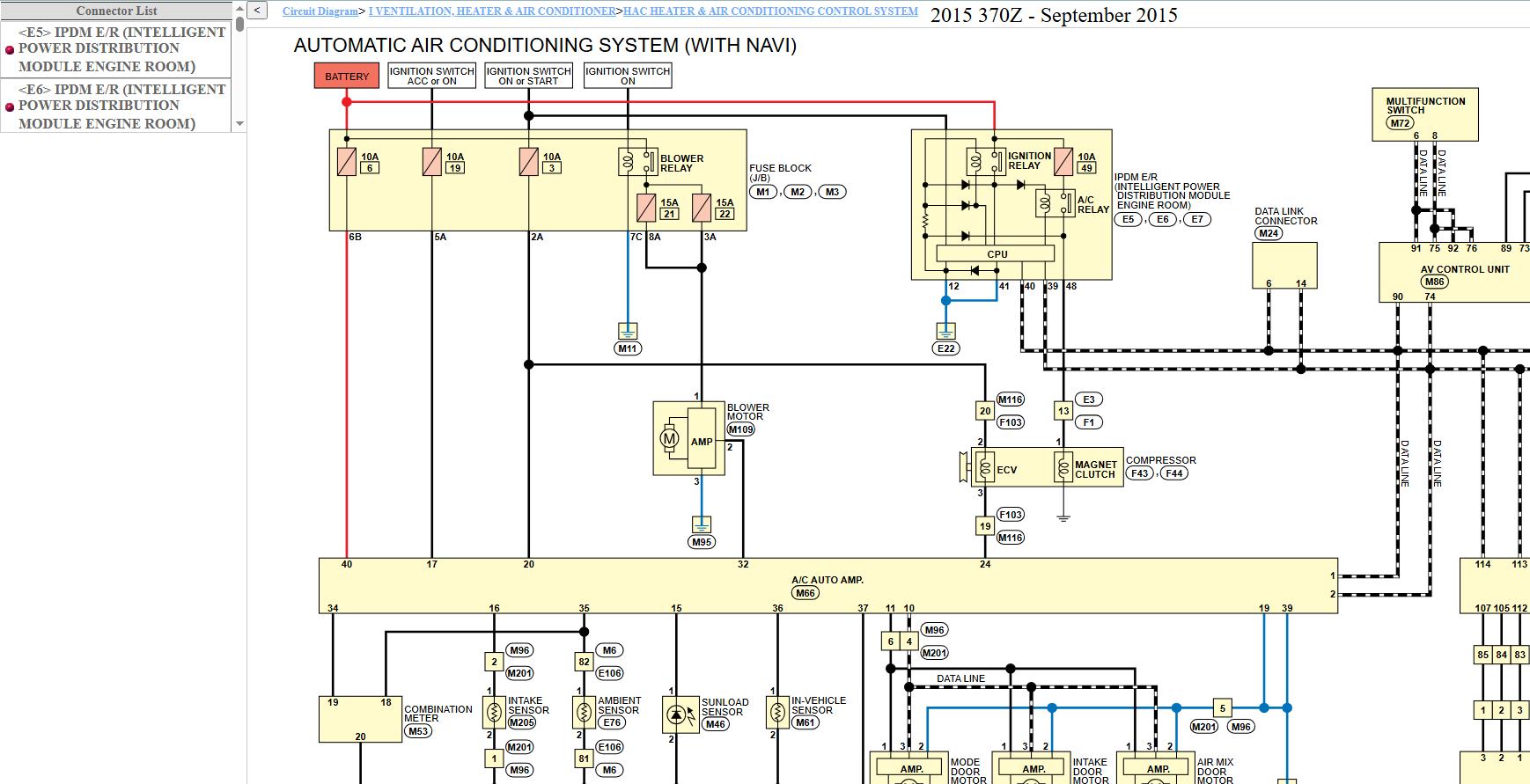This screenshot has width=1530, height=784.
Task: Click the connector list scrollbar thumb
Action: click(239, 25)
